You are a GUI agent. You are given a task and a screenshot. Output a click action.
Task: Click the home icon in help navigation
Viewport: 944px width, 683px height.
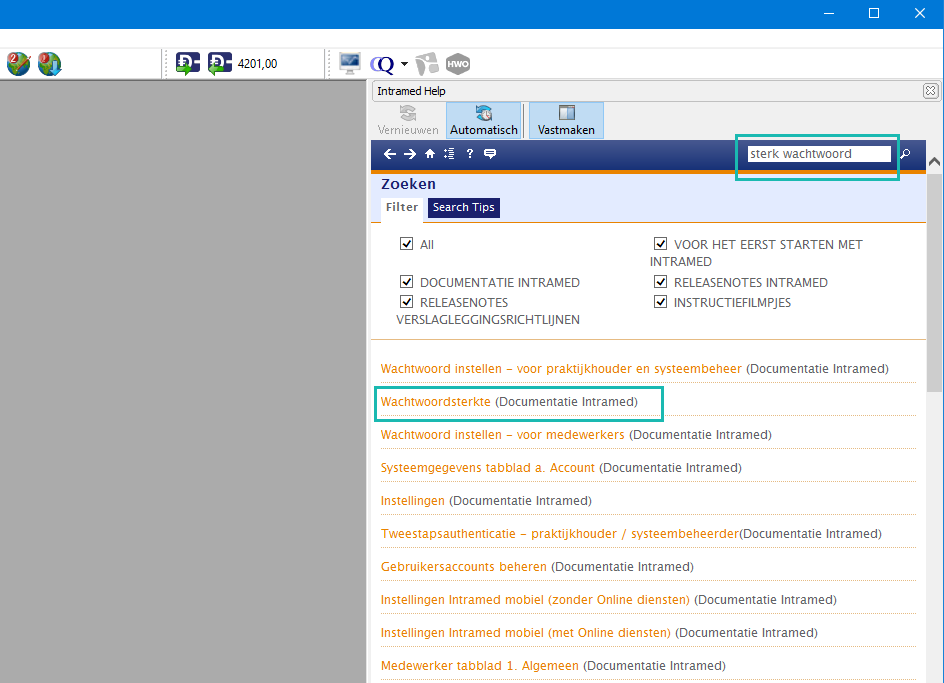click(x=430, y=154)
